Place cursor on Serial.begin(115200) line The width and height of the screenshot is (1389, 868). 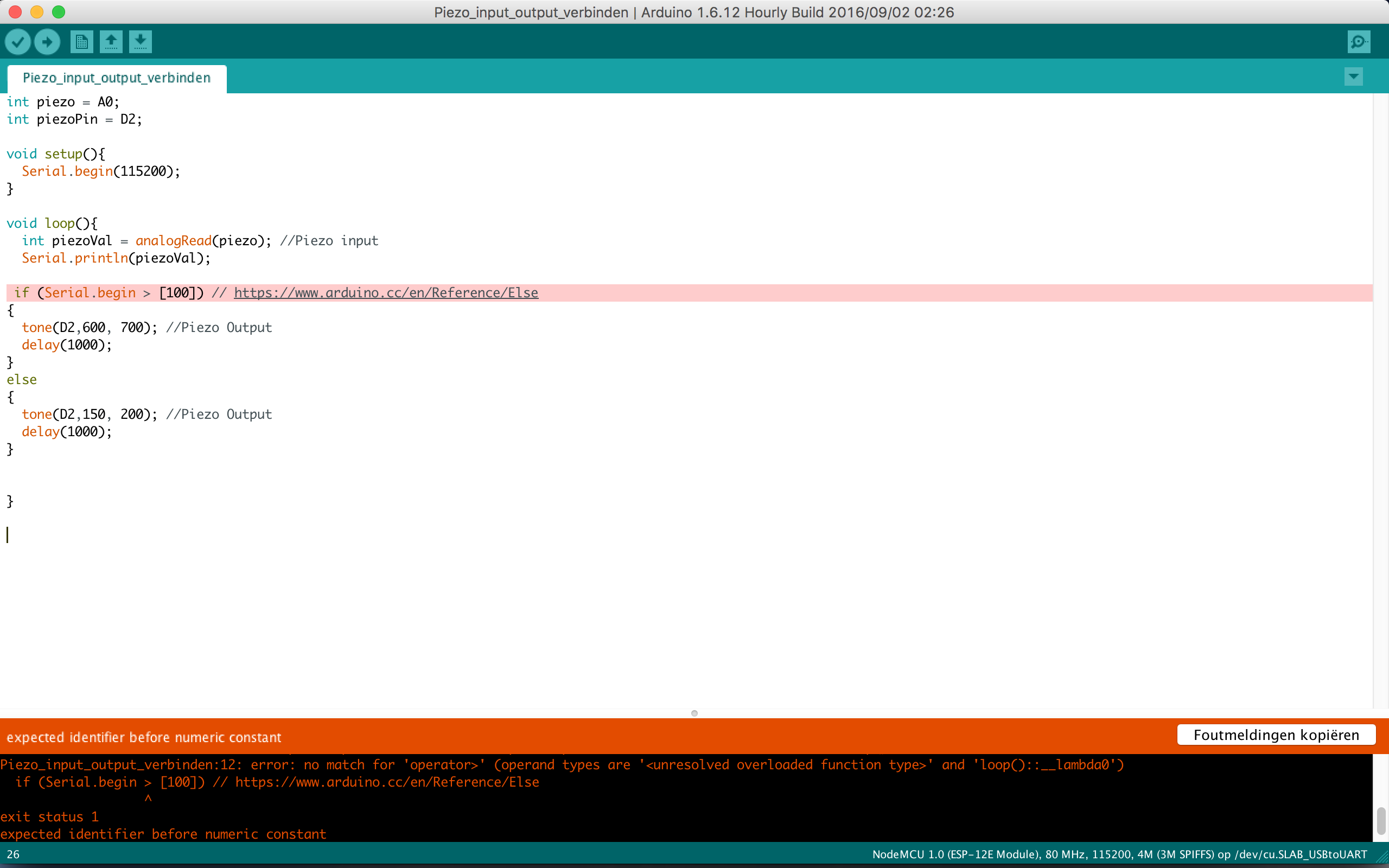[x=100, y=171]
